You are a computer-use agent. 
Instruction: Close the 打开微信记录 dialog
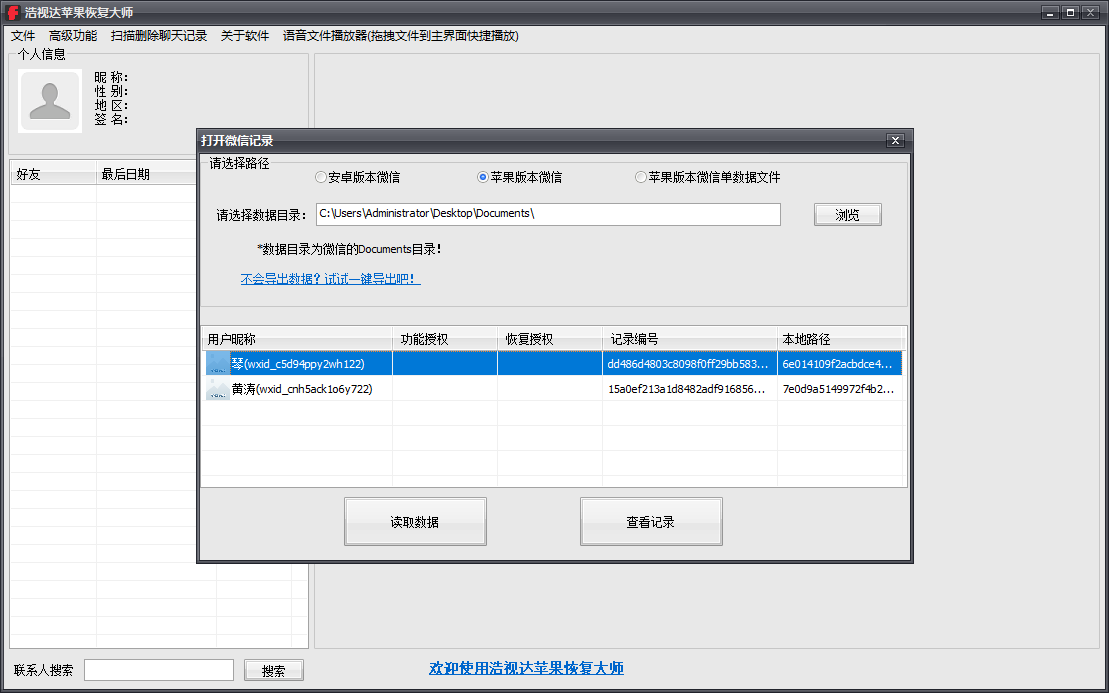[895, 141]
